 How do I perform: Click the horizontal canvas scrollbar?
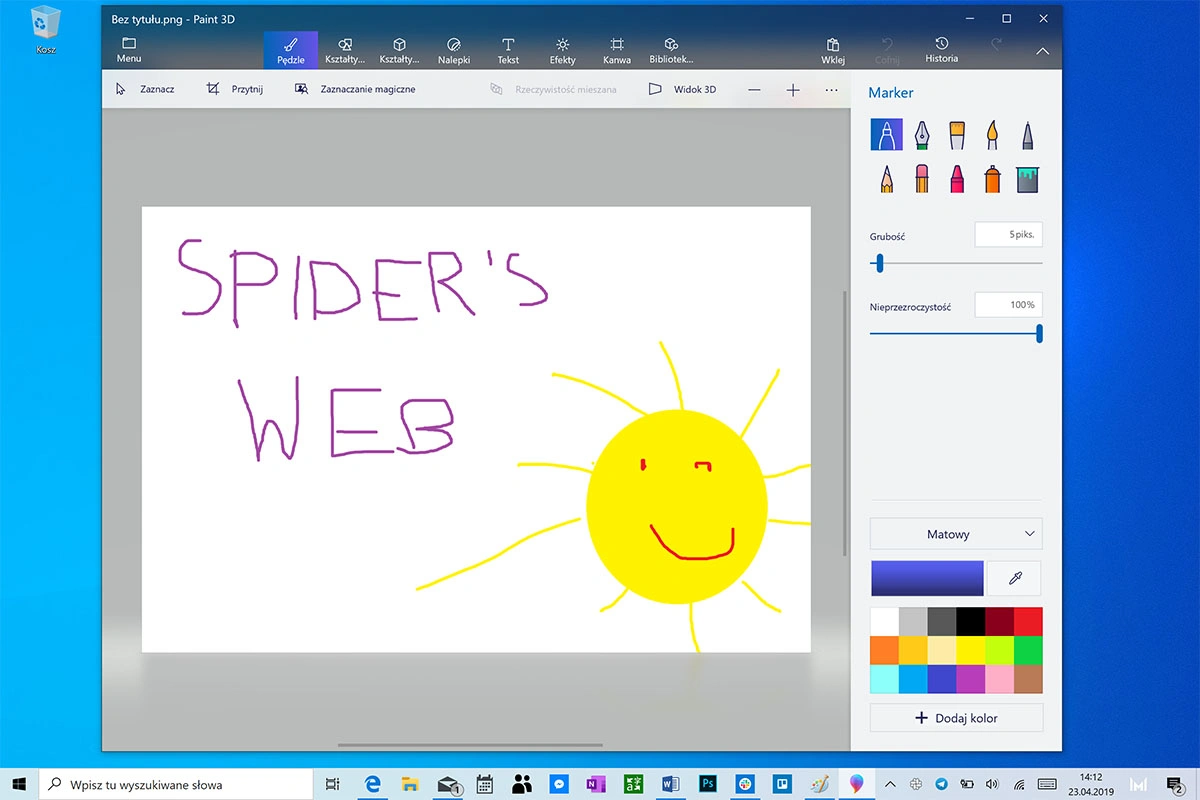[470, 745]
